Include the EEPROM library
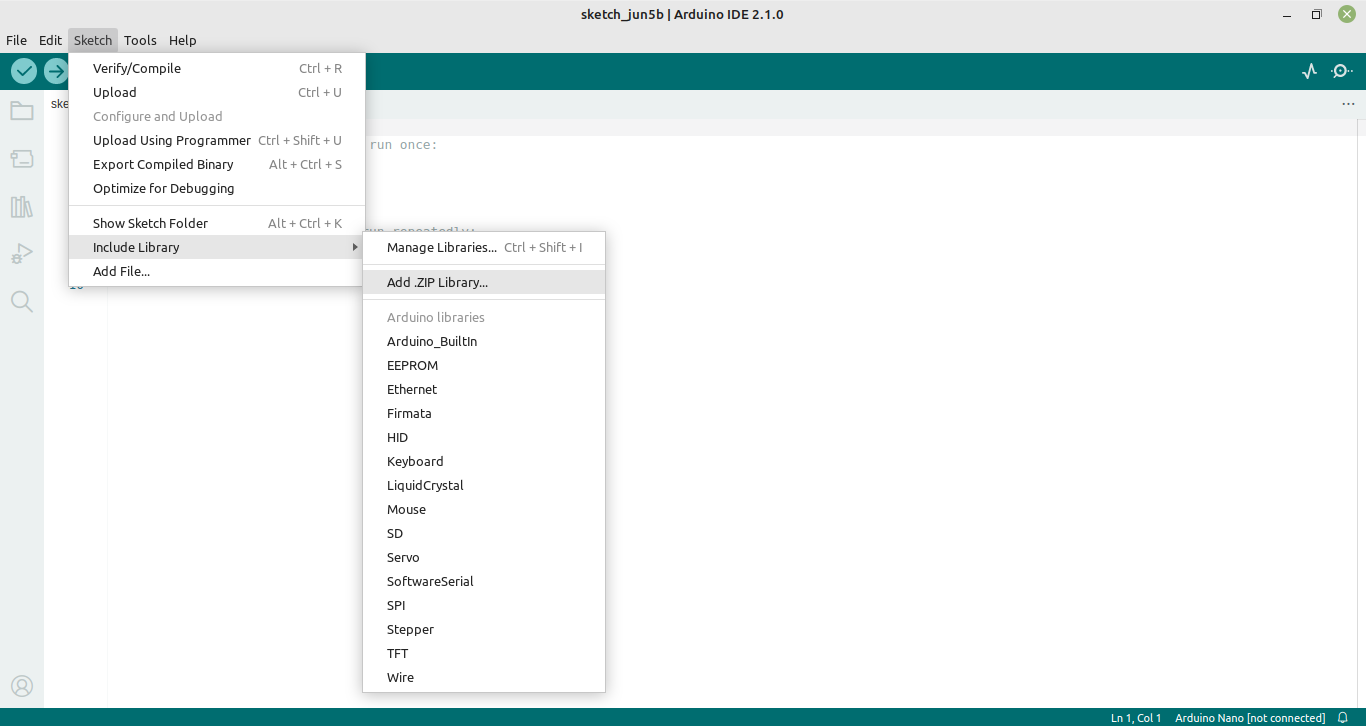The image size is (1366, 726). pyautogui.click(x=484, y=365)
